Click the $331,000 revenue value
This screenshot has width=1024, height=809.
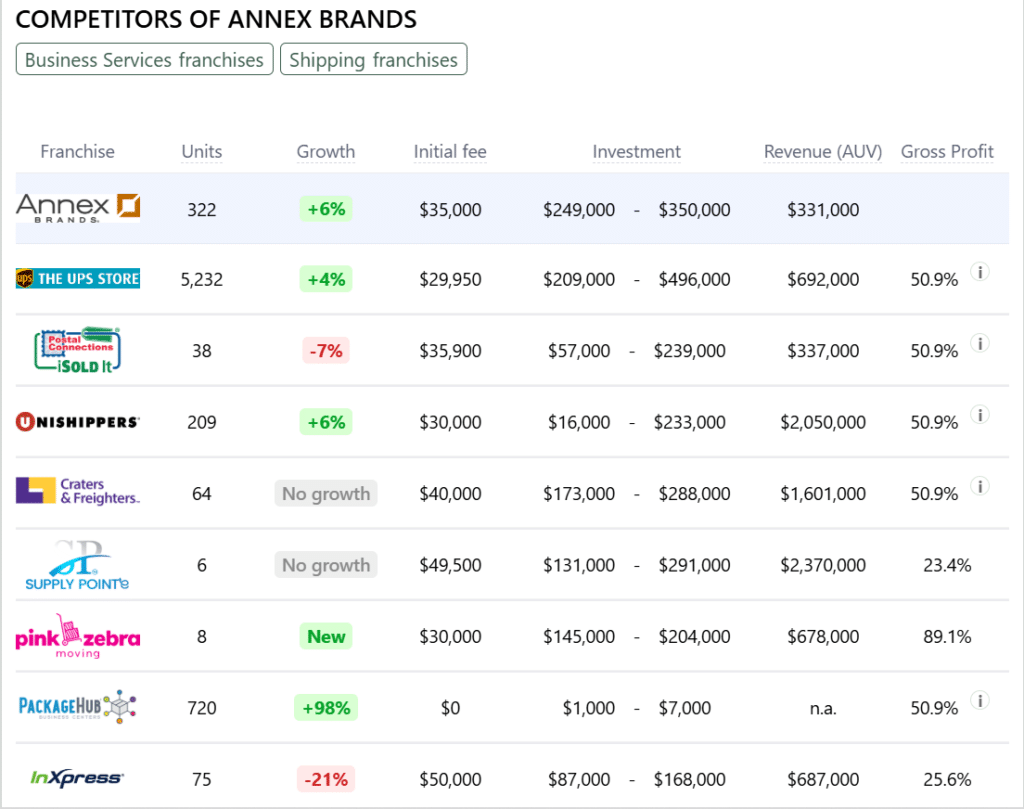(x=823, y=210)
